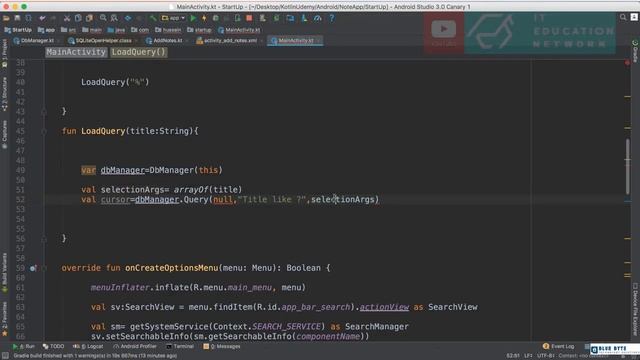The height and width of the screenshot is (360, 640).
Task: Open the Messages tool window
Action: (222, 347)
